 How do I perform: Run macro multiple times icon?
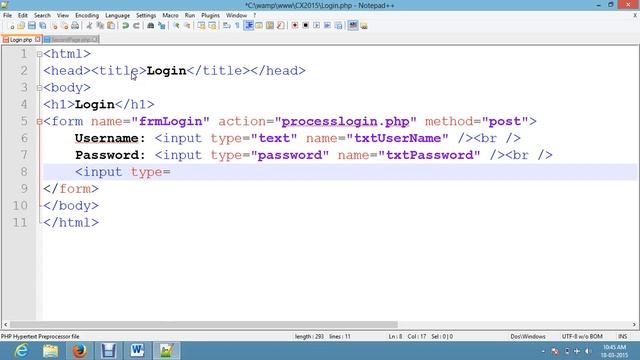327,26
